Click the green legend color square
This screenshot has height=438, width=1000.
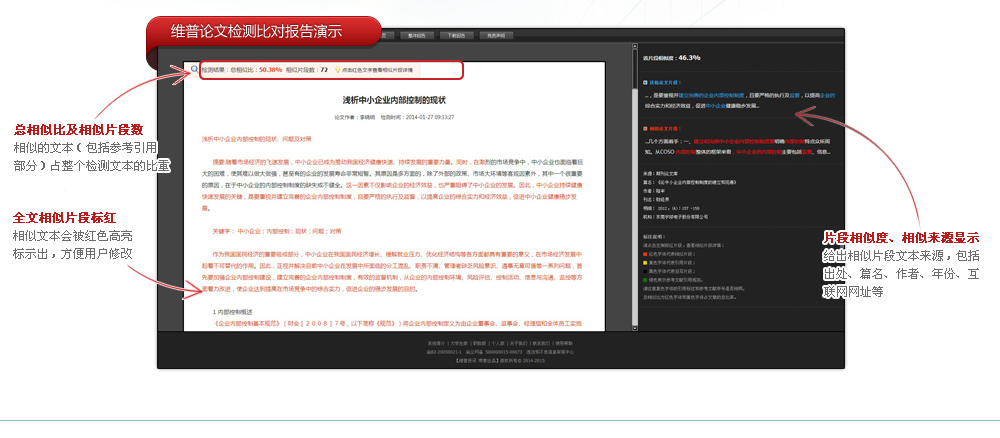pyautogui.click(x=645, y=280)
